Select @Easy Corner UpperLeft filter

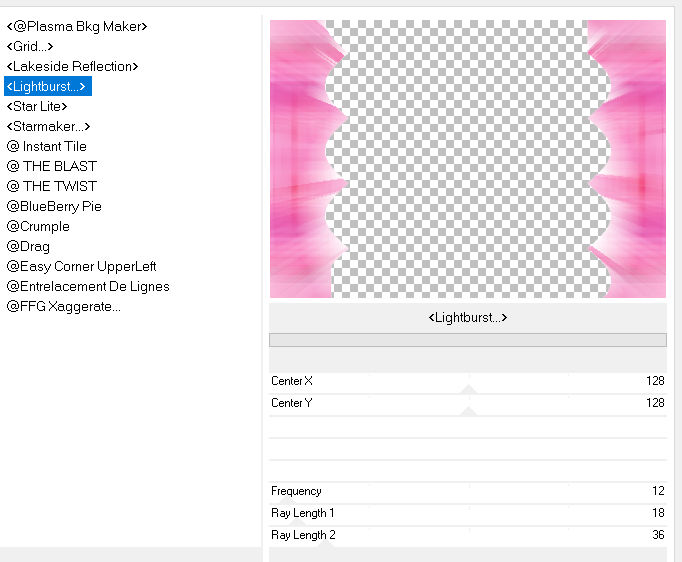pos(81,266)
